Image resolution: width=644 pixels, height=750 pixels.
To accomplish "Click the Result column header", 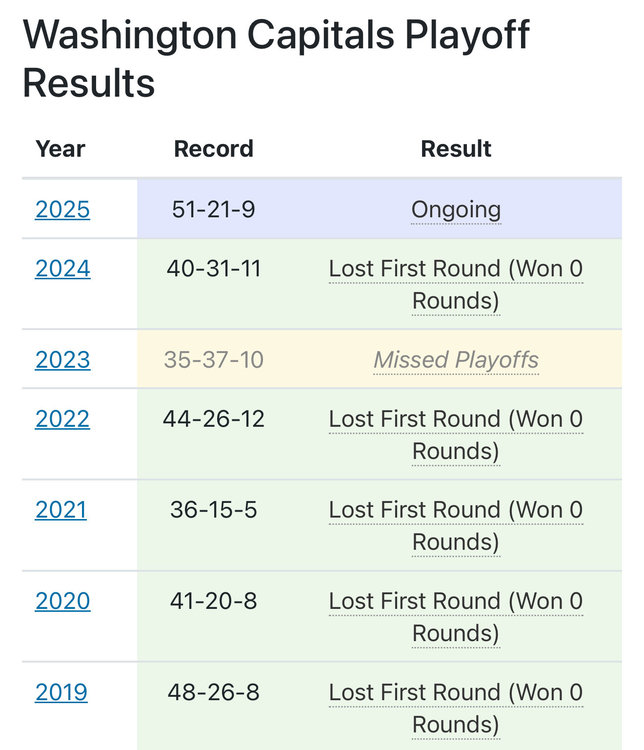I will pyautogui.click(x=456, y=149).
